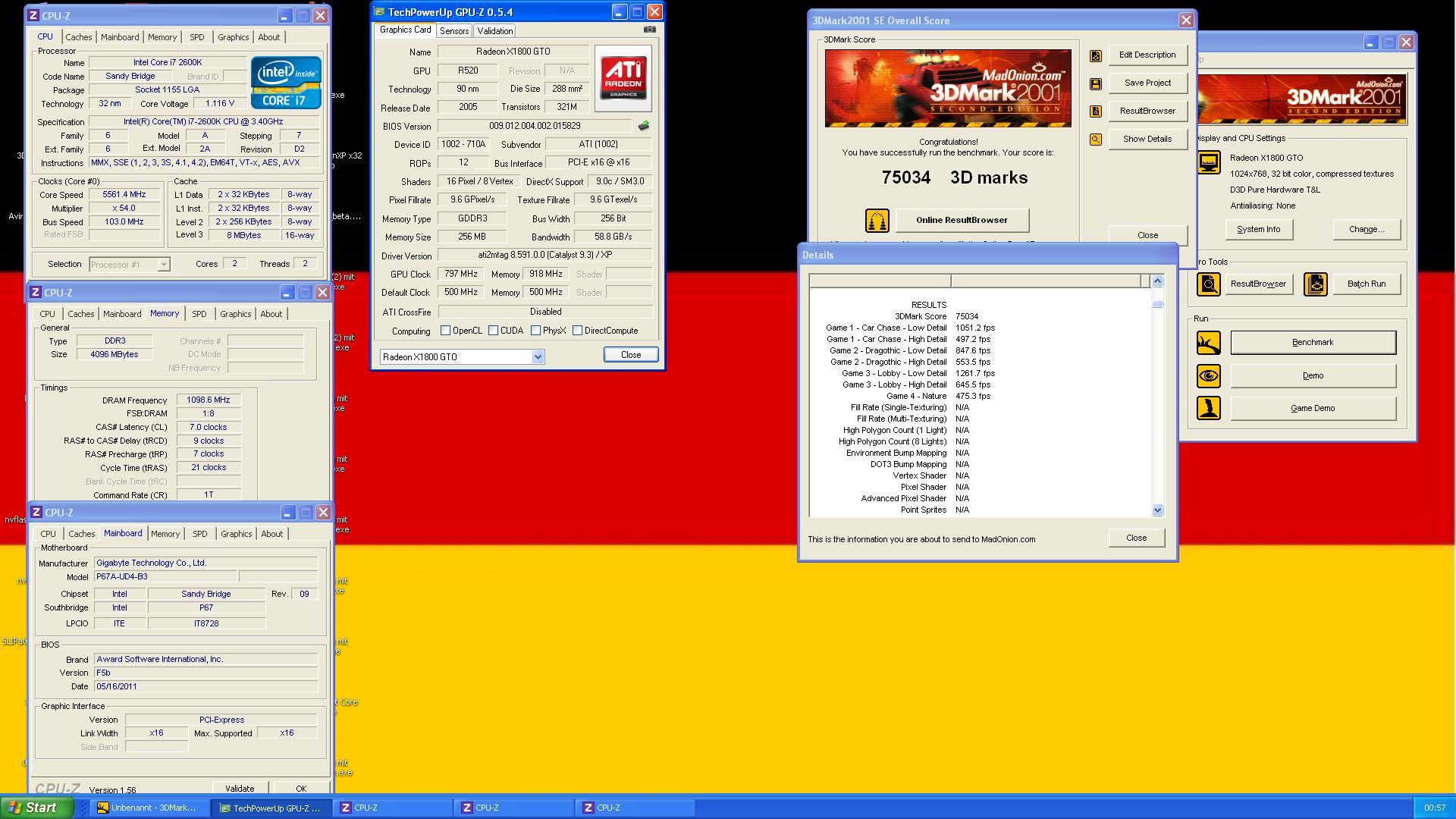Screen dimensions: 1456x819
Task: Open the Radeon X1800 GTO GPU selector dropdown
Action: coord(538,357)
